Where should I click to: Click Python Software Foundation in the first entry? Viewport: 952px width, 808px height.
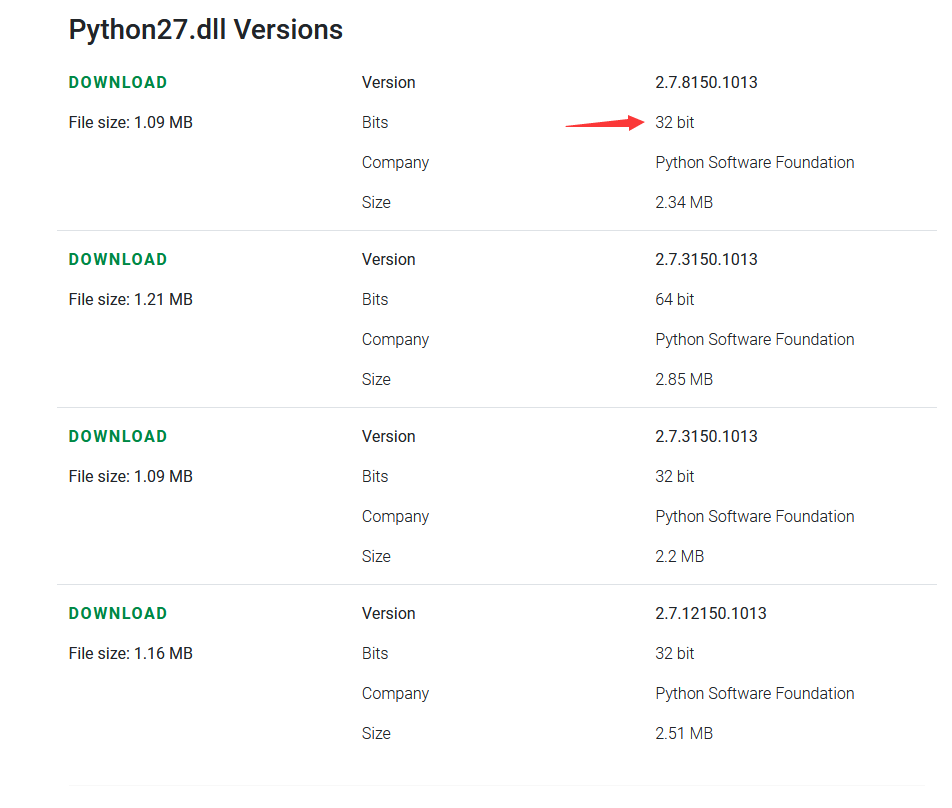[754, 162]
